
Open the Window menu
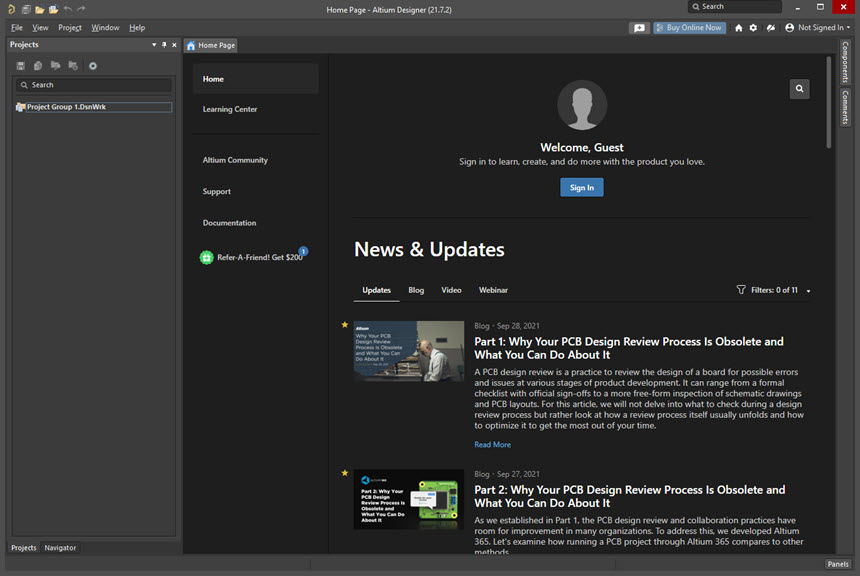click(105, 27)
